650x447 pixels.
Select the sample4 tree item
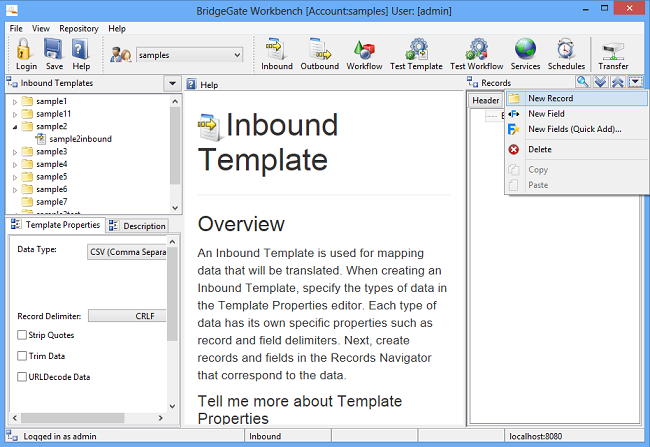pos(51,164)
